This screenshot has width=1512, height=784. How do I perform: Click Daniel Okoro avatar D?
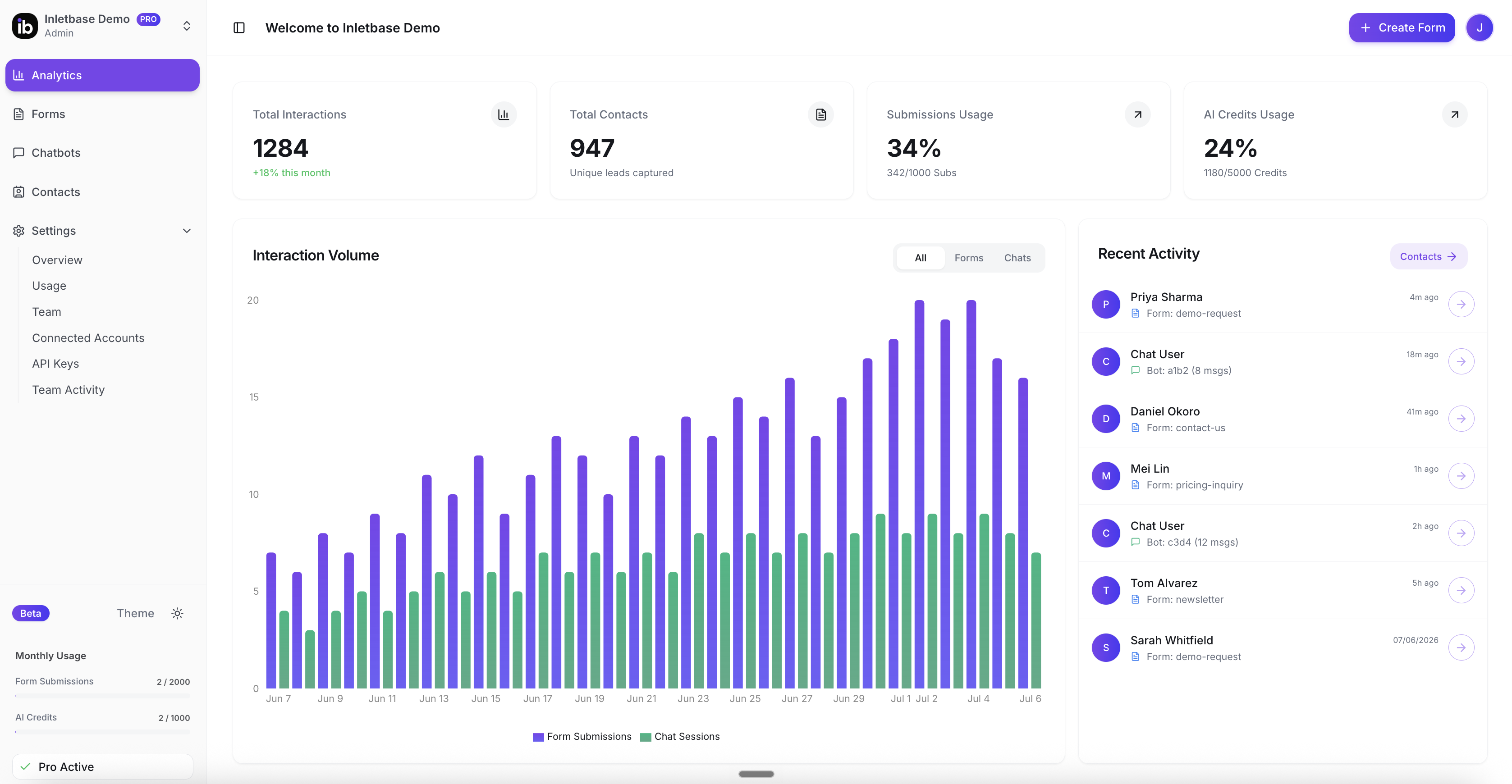(1106, 419)
